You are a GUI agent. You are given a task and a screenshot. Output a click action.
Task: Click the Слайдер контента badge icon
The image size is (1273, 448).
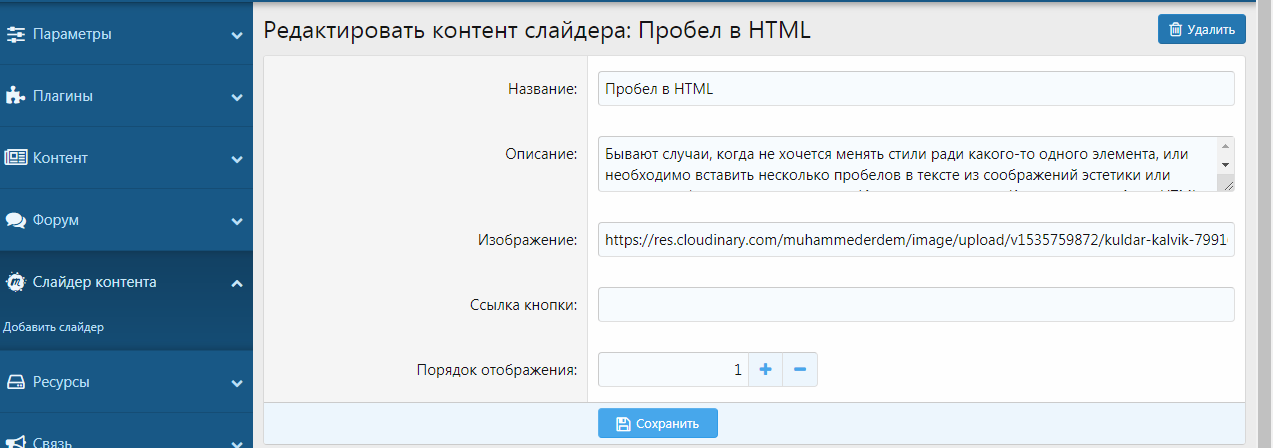tap(16, 282)
